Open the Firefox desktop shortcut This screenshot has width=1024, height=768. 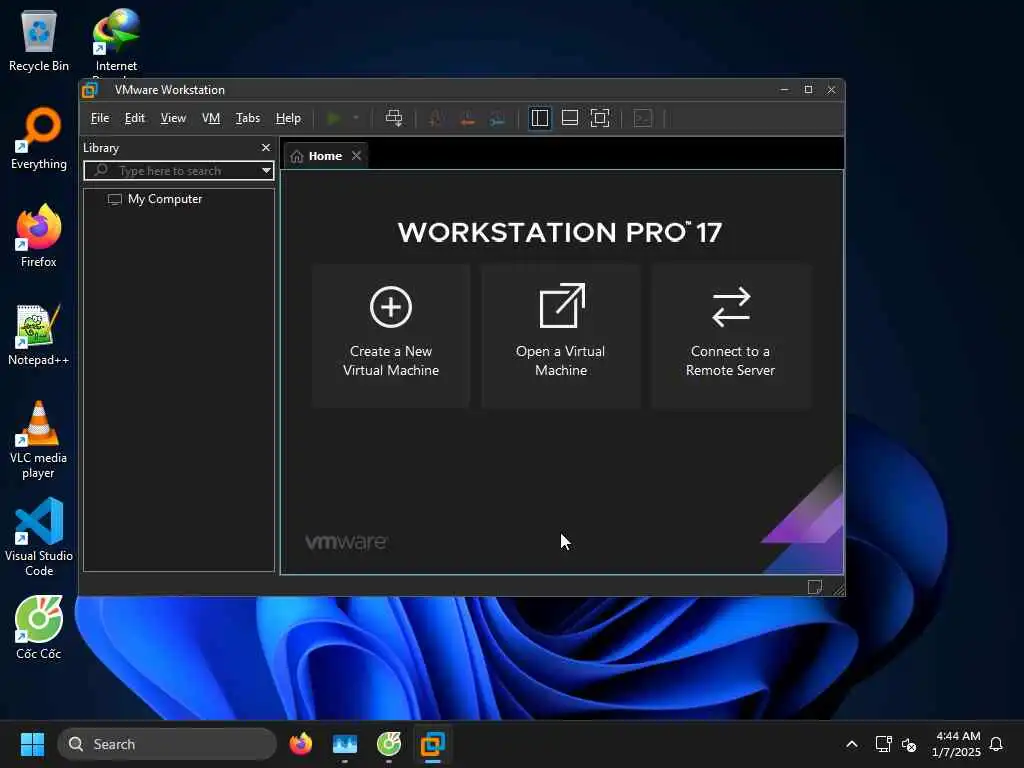point(39,236)
